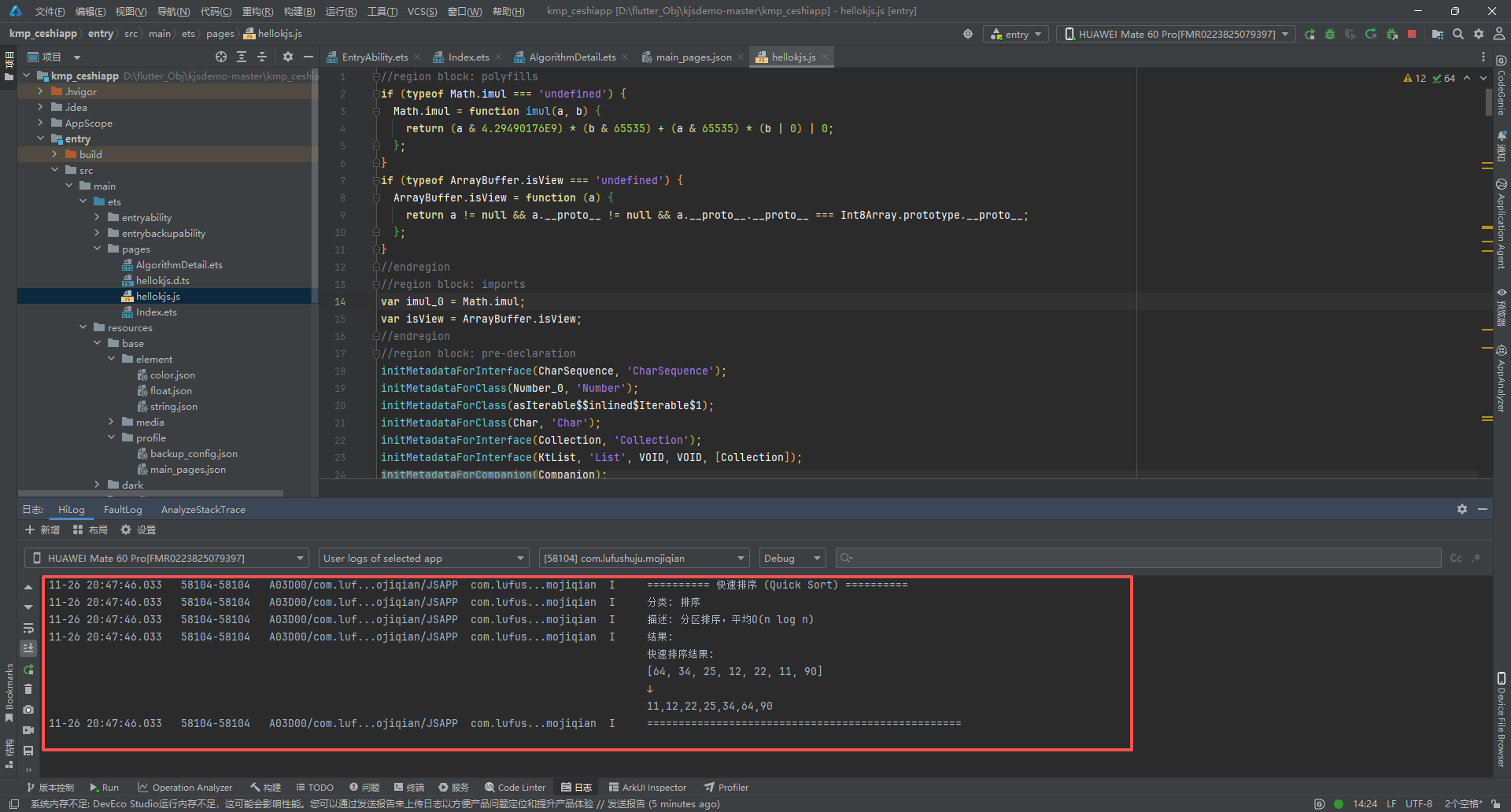
Task: Clear the HiLog output with trash icon
Action: (28, 689)
